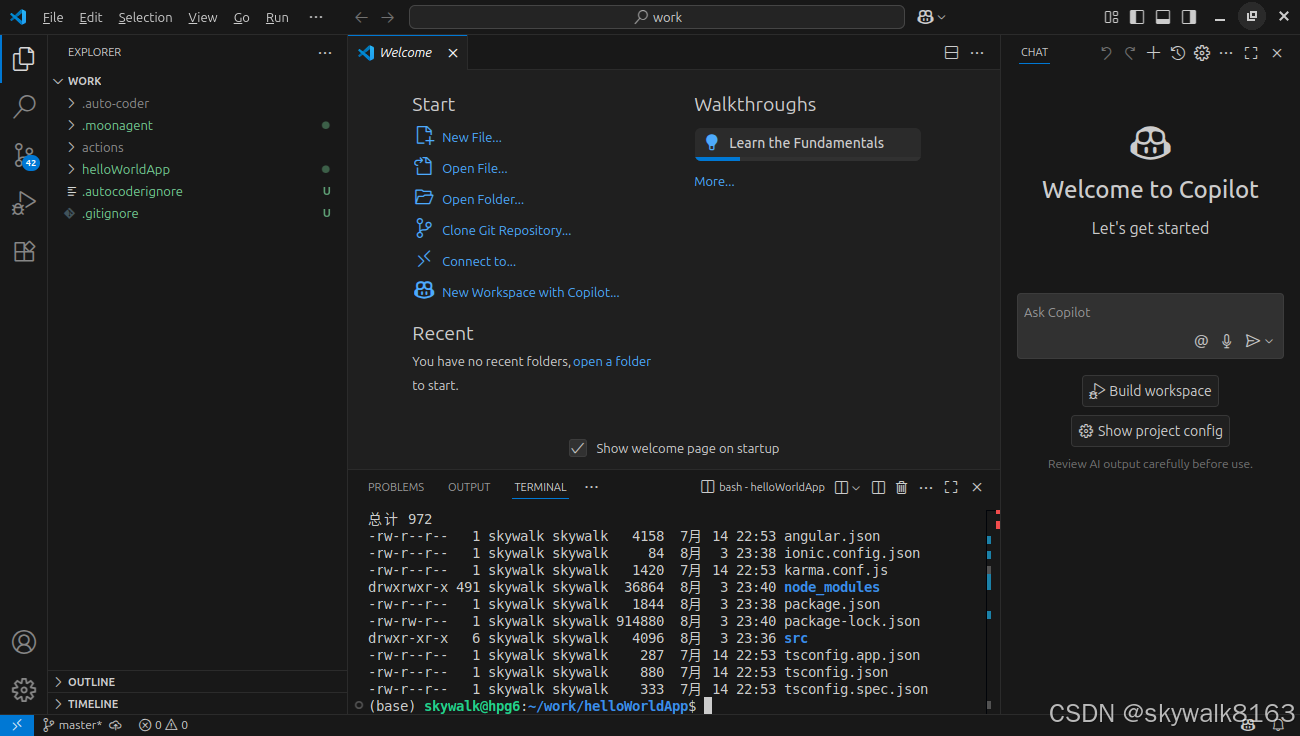Open the Edit menu
This screenshot has height=736, width=1300.
click(x=90, y=17)
